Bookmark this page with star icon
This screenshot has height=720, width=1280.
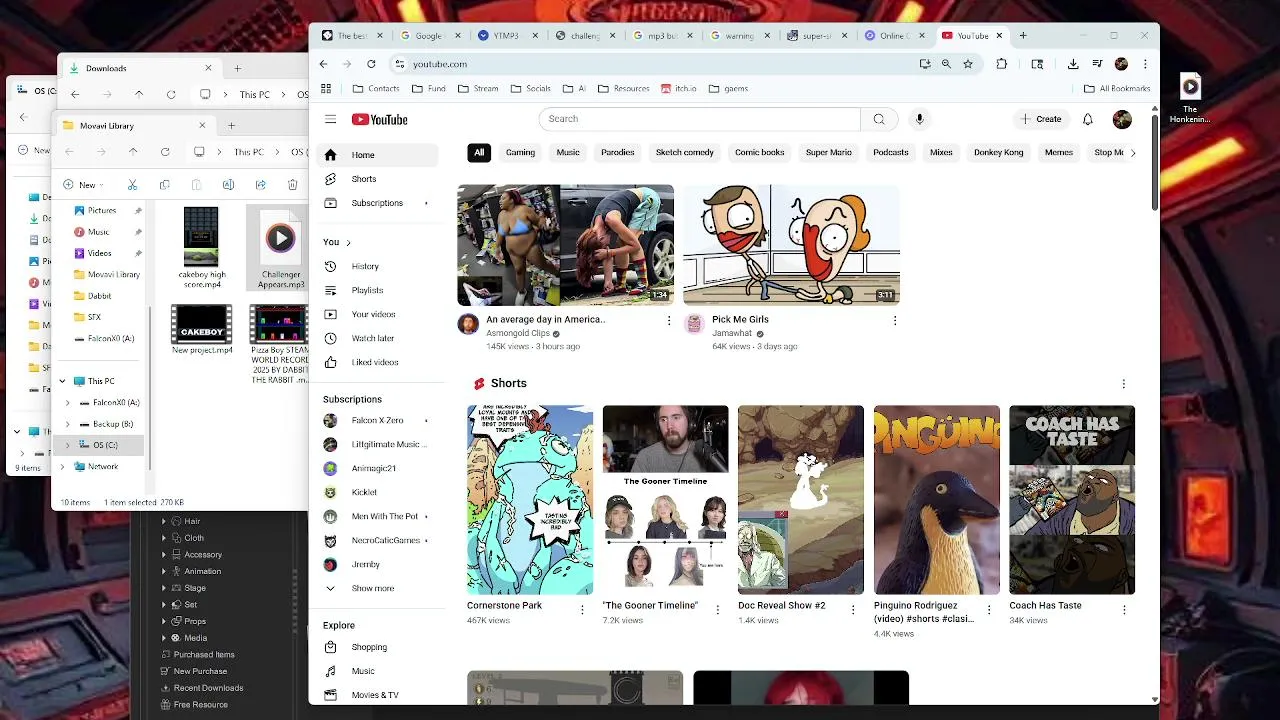tap(967, 64)
